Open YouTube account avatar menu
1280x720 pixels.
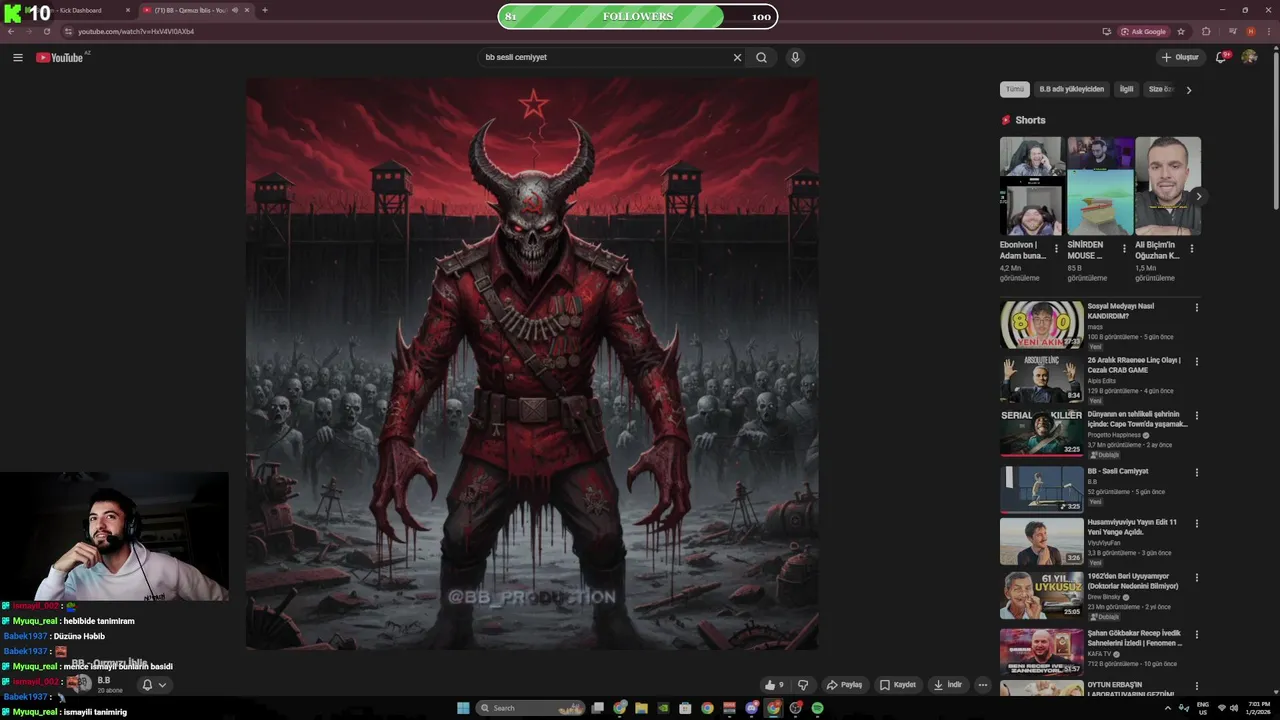click(1249, 57)
